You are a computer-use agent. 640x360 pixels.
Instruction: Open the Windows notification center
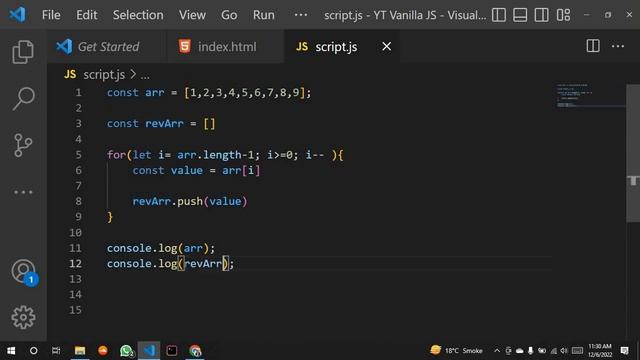tap(624, 351)
